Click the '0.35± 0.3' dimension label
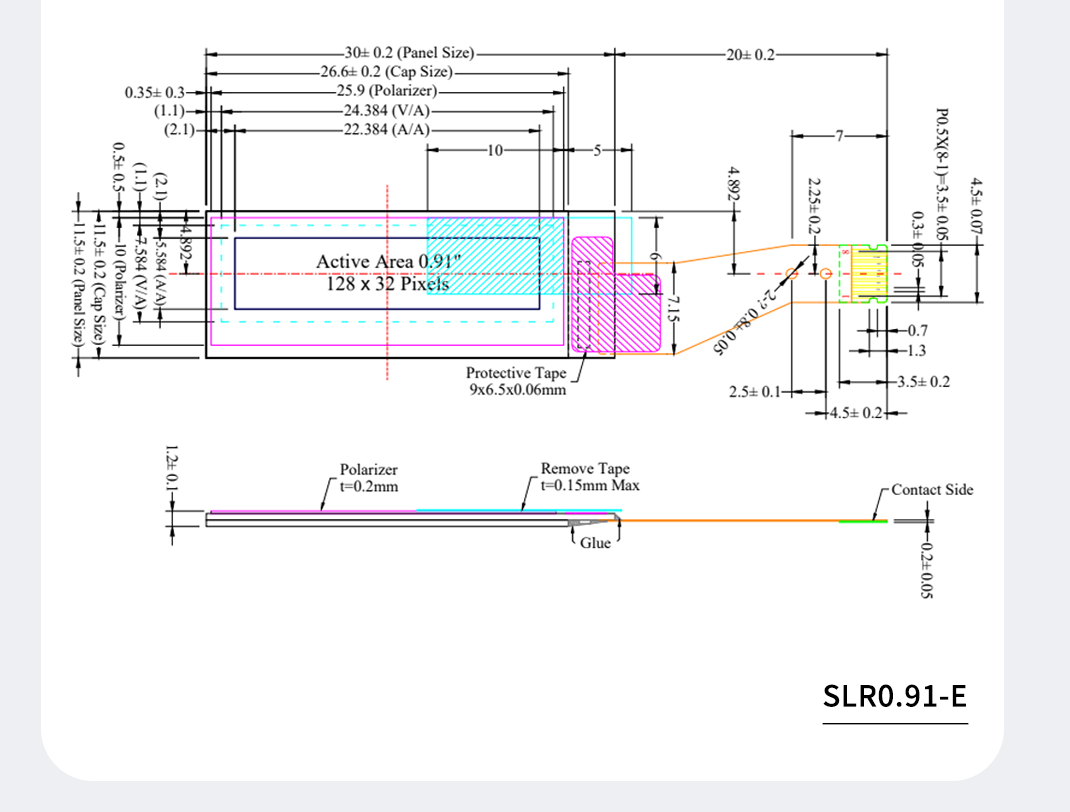Screen dimensions: 1070x812 154,92
